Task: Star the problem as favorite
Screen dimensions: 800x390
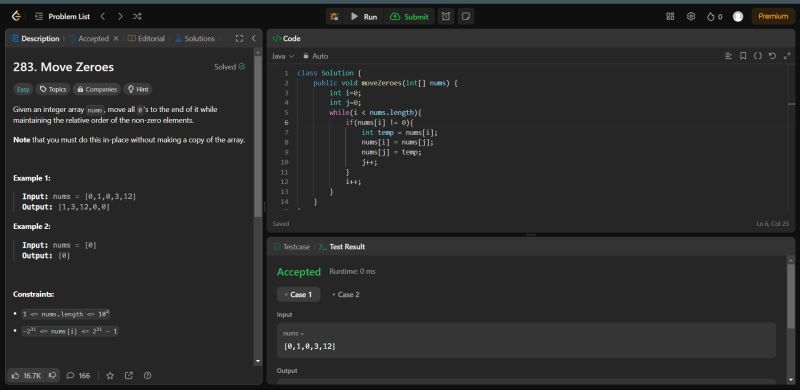Action: click(110, 376)
